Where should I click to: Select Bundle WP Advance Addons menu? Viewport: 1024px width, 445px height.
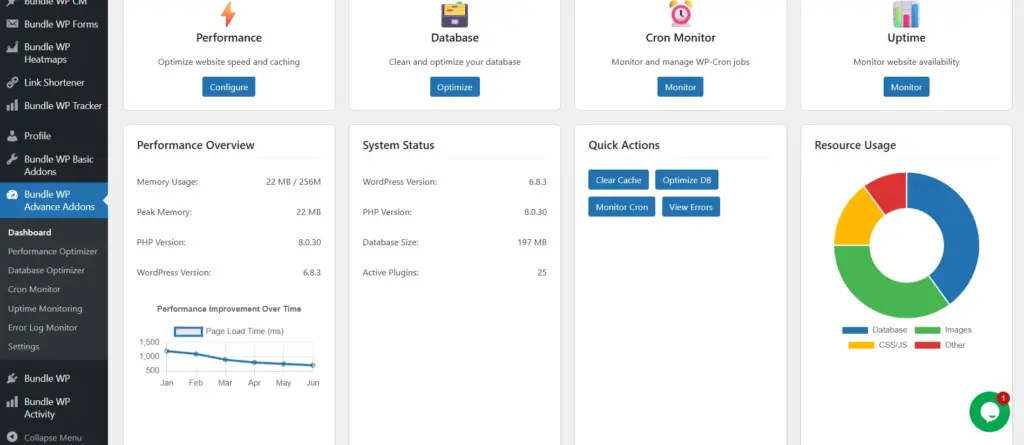pos(54,200)
